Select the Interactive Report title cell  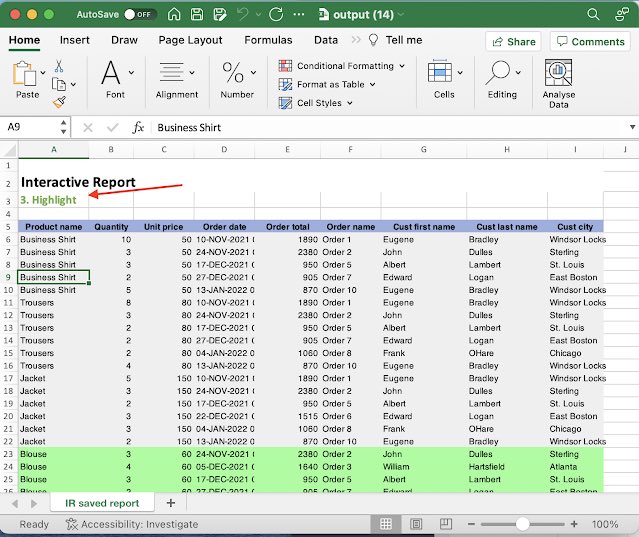pos(78,182)
